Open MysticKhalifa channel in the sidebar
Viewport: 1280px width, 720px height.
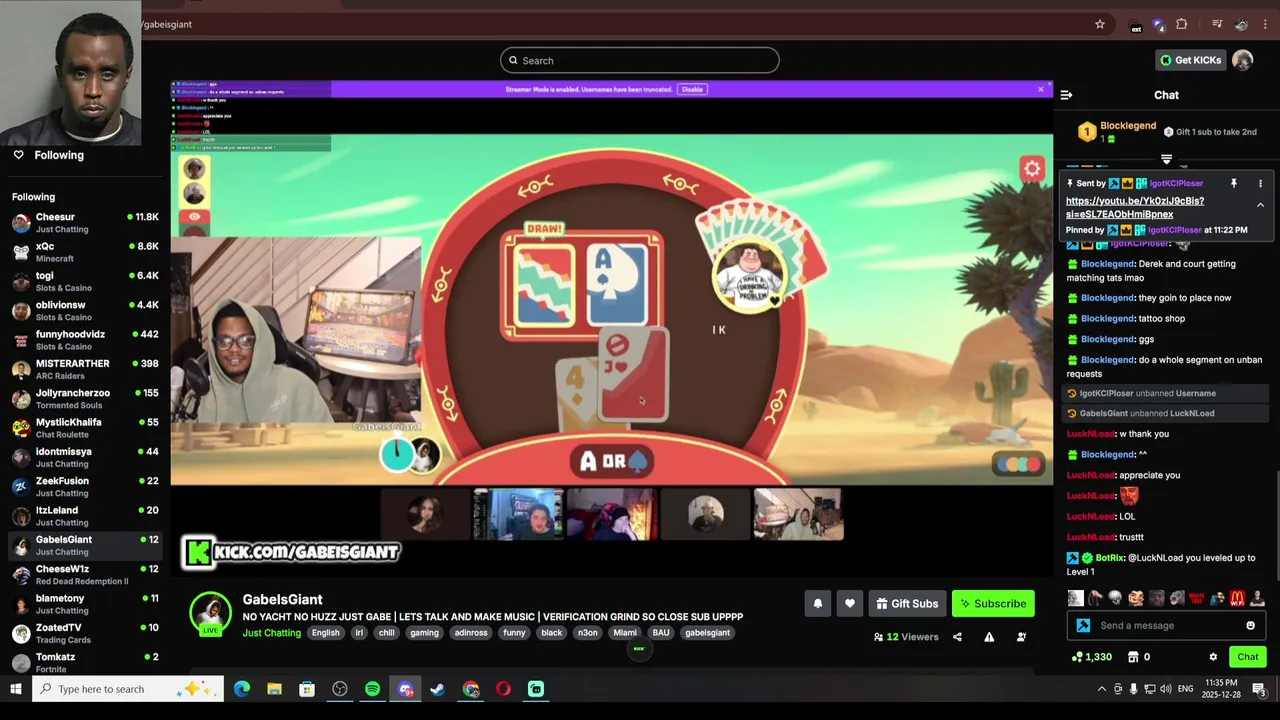pyautogui.click(x=85, y=428)
